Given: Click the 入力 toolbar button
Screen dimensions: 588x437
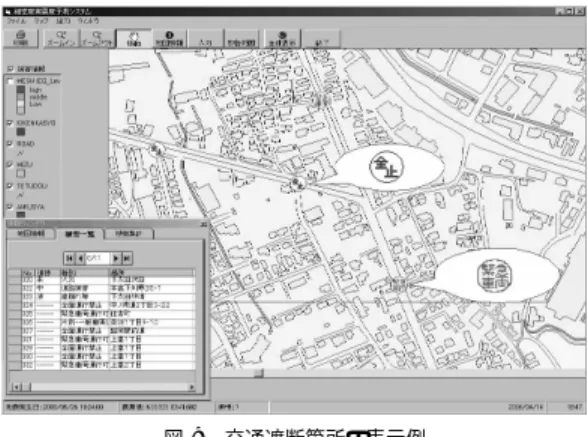Looking at the screenshot, I should click(205, 38).
